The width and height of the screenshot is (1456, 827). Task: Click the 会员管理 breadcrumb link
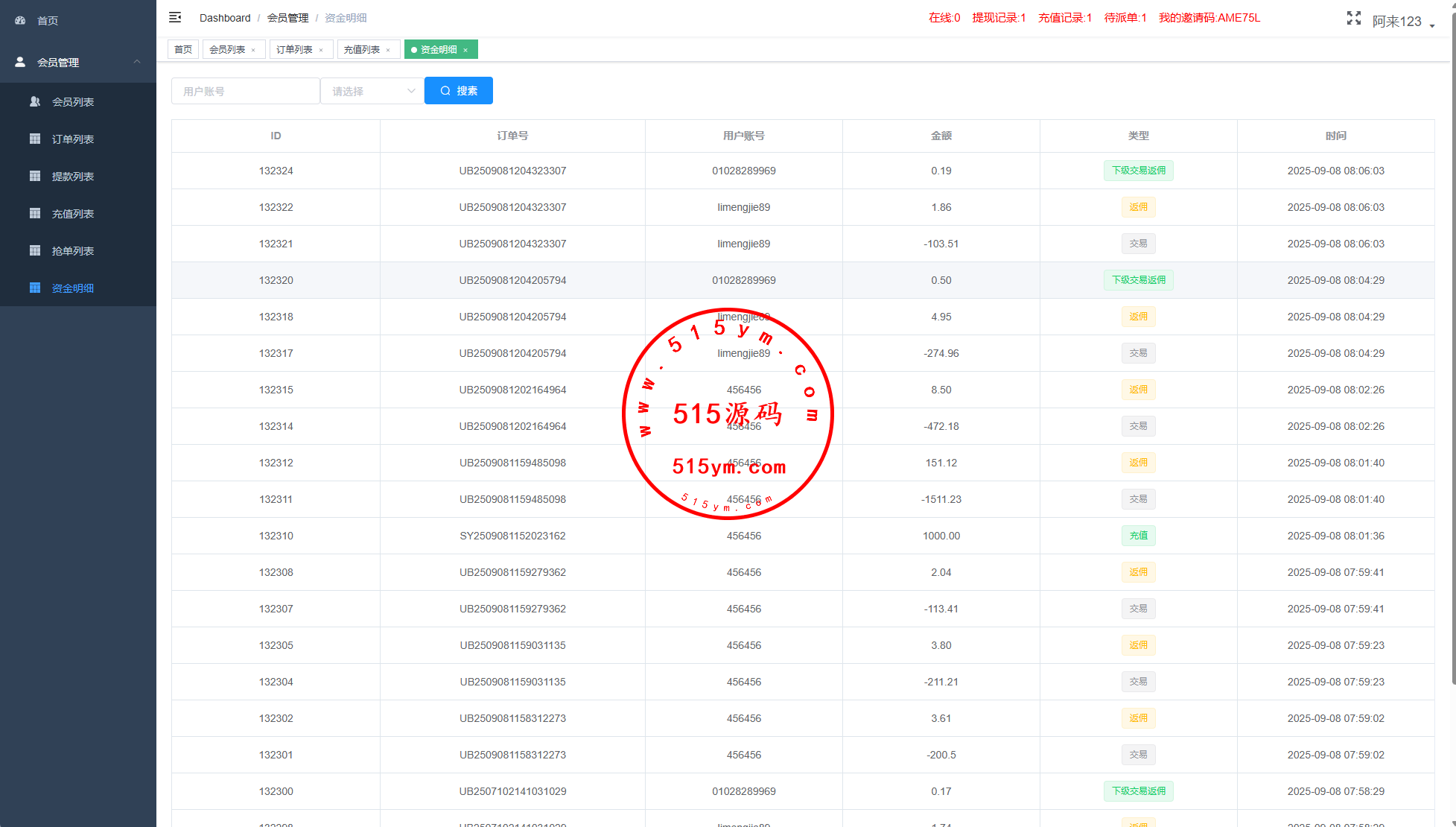[x=287, y=18]
